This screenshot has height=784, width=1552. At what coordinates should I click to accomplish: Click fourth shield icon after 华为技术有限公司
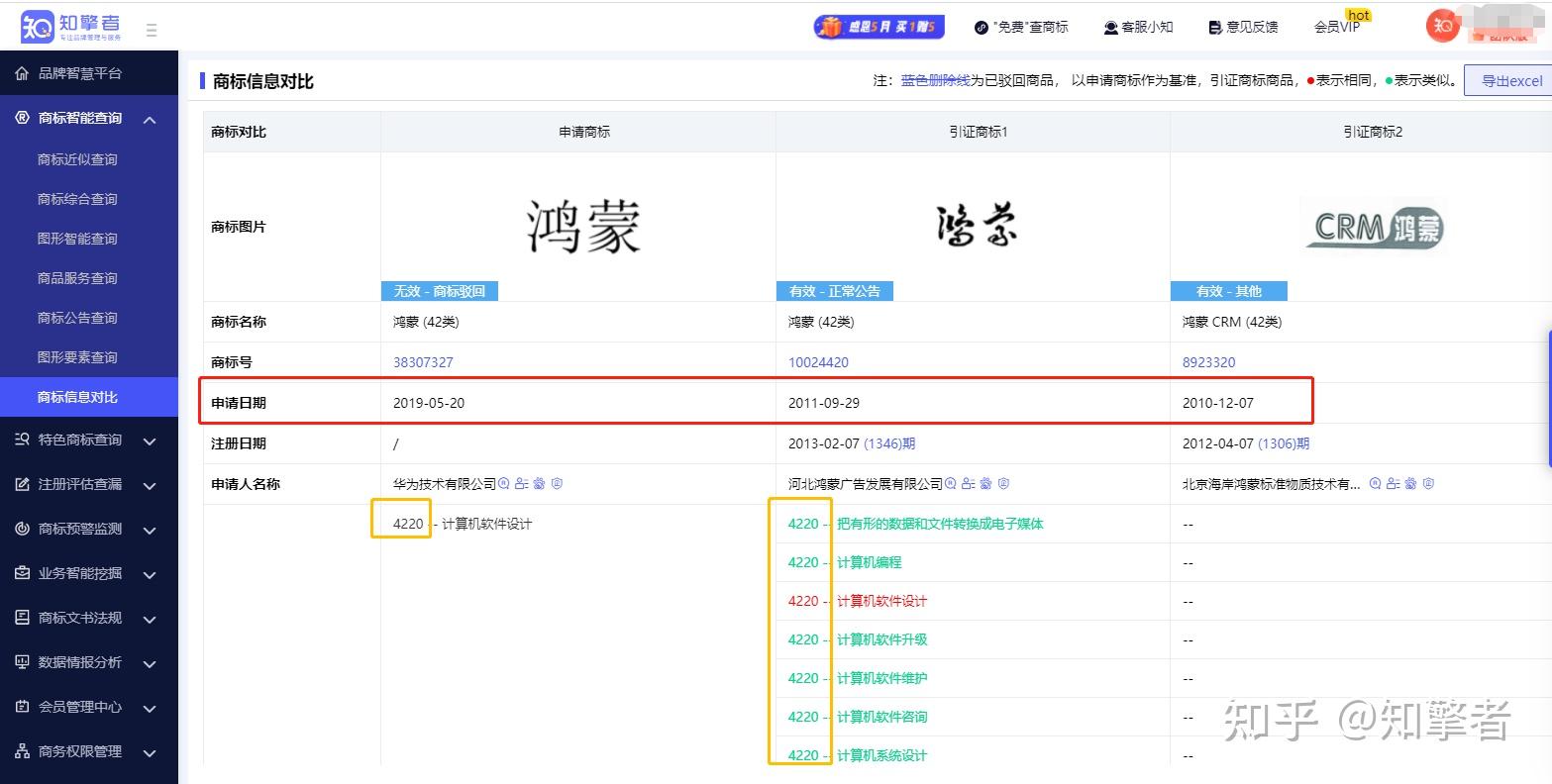[558, 484]
